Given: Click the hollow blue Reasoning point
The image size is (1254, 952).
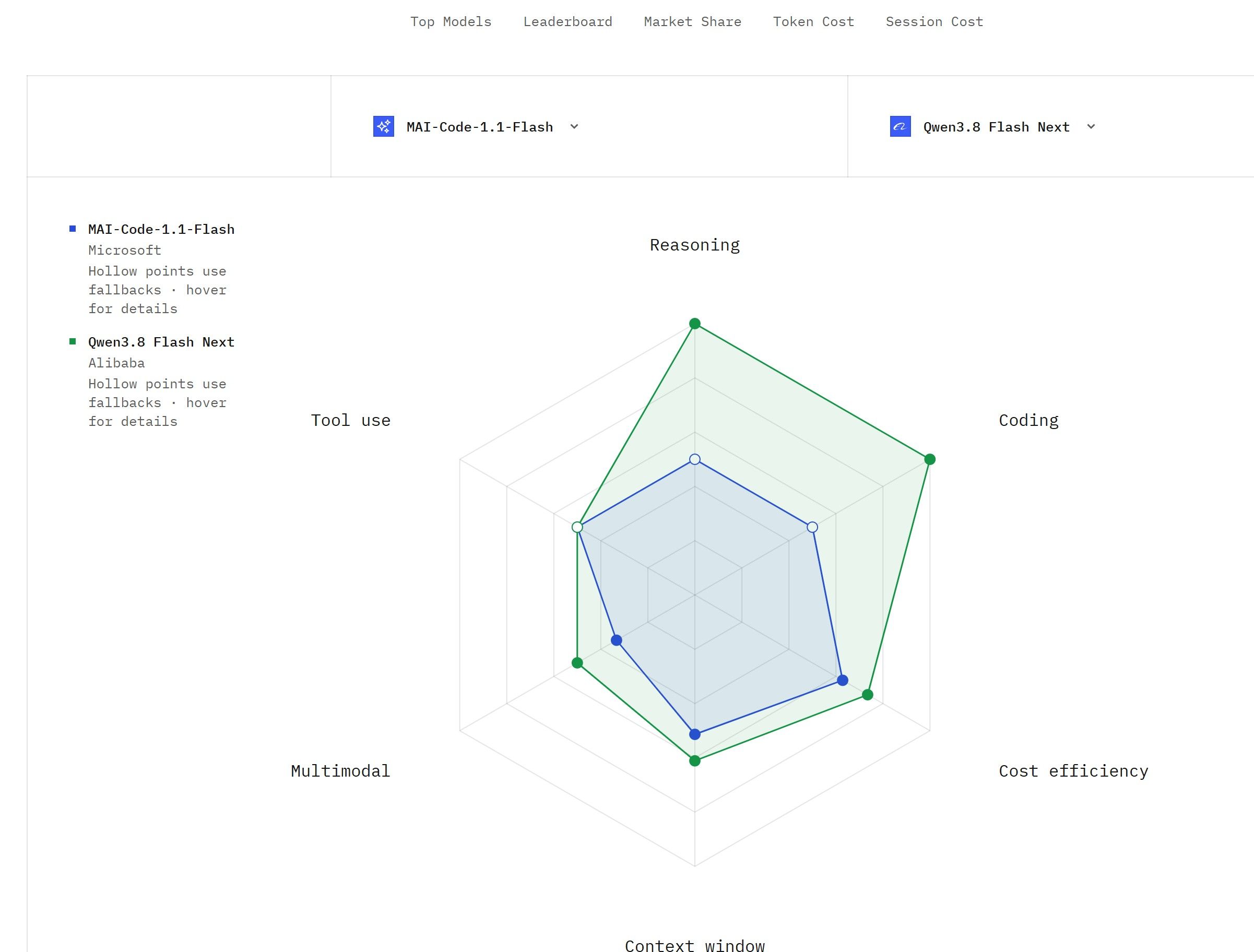Looking at the screenshot, I should coord(694,459).
